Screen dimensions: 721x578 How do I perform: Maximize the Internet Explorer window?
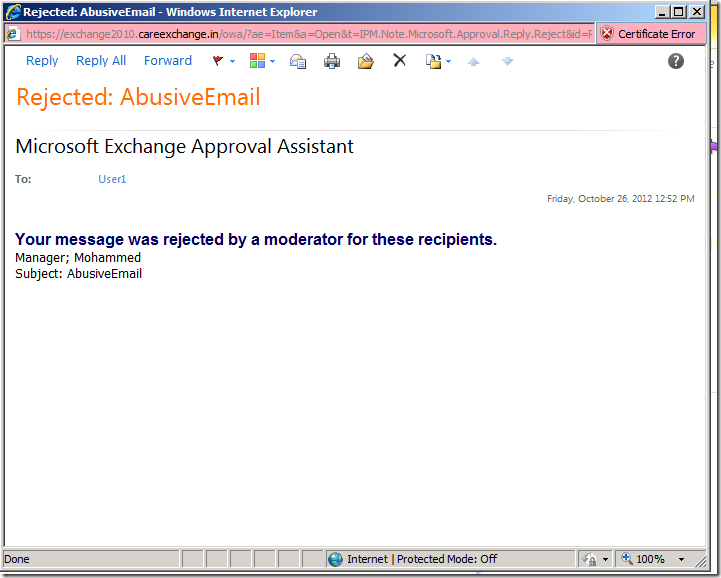point(679,11)
